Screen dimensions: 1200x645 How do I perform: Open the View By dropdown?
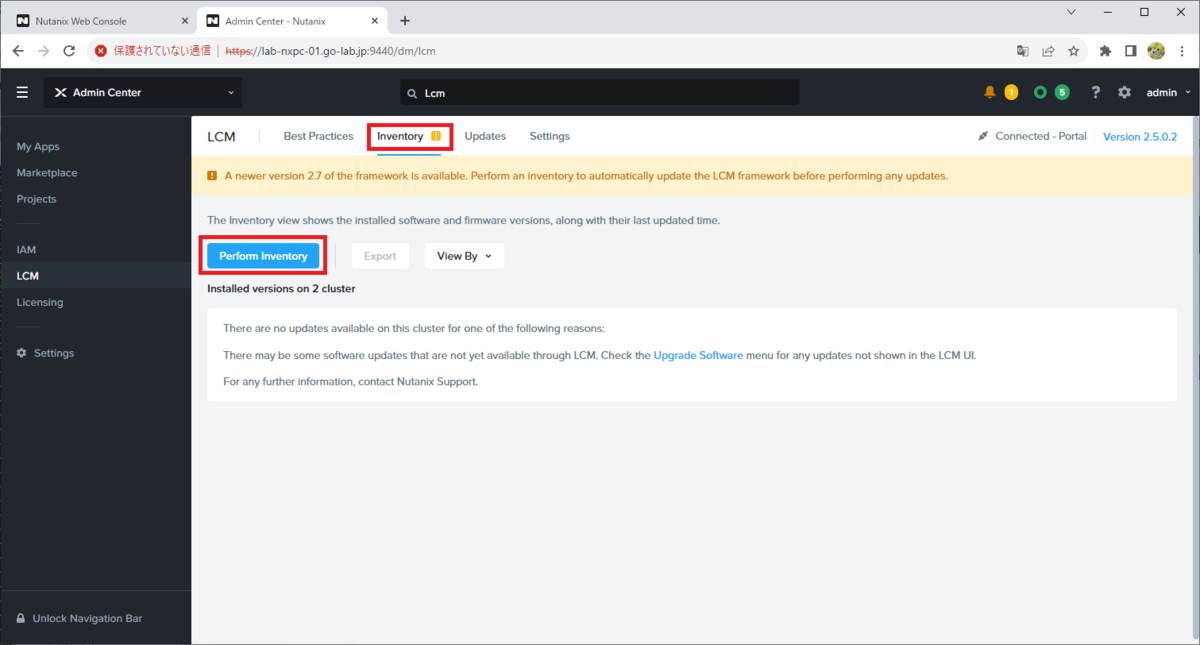(x=464, y=256)
